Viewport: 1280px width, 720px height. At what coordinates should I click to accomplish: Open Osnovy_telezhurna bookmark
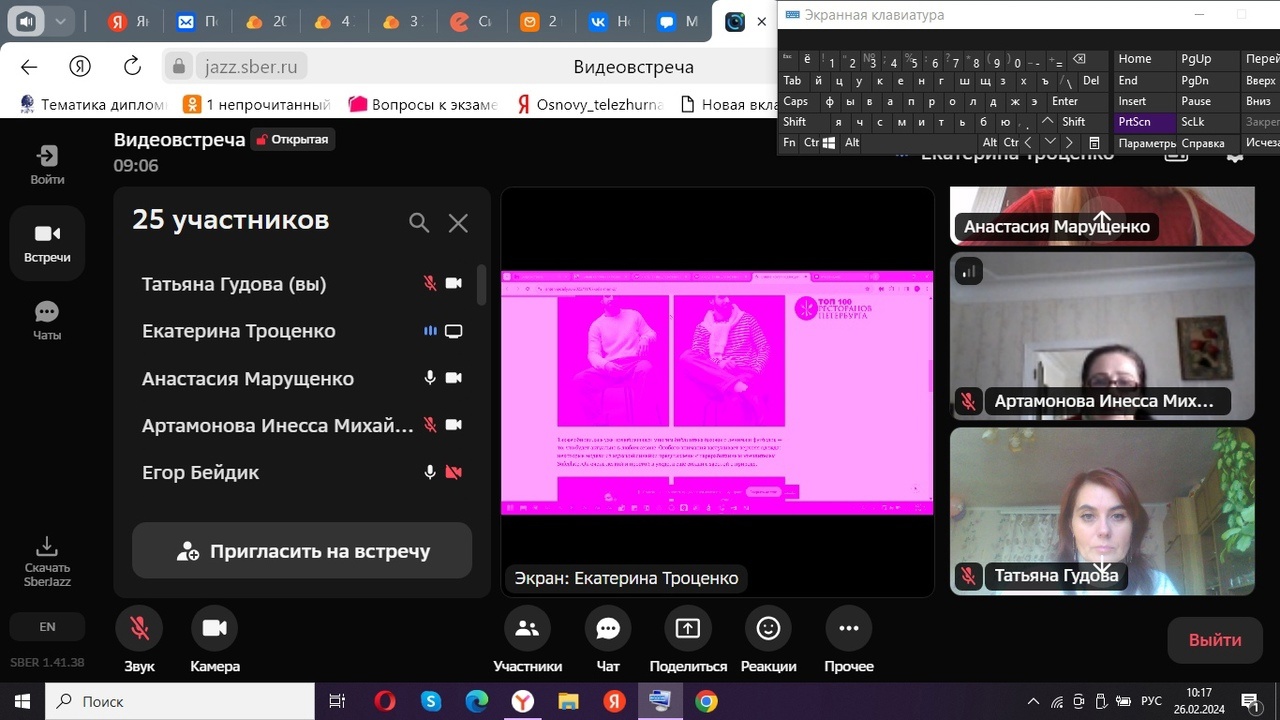point(589,104)
